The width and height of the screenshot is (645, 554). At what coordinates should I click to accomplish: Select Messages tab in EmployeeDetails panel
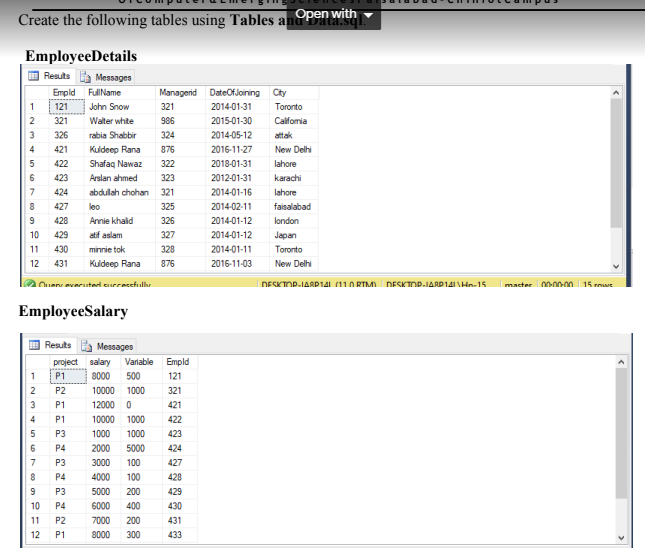coord(106,77)
